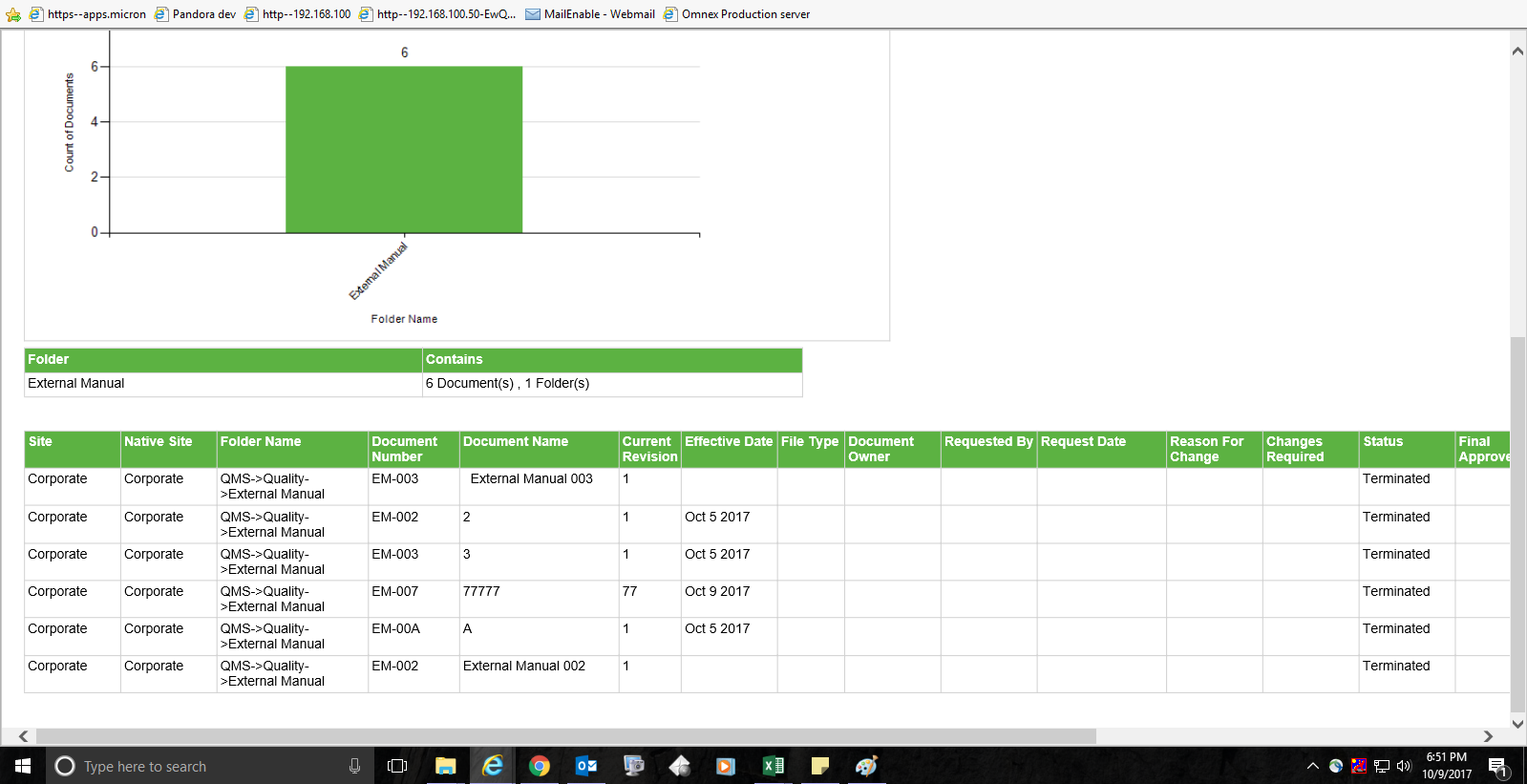This screenshot has height=784, width=1527.
Task: Click the 'External Manual 002' document name
Action: (524, 666)
